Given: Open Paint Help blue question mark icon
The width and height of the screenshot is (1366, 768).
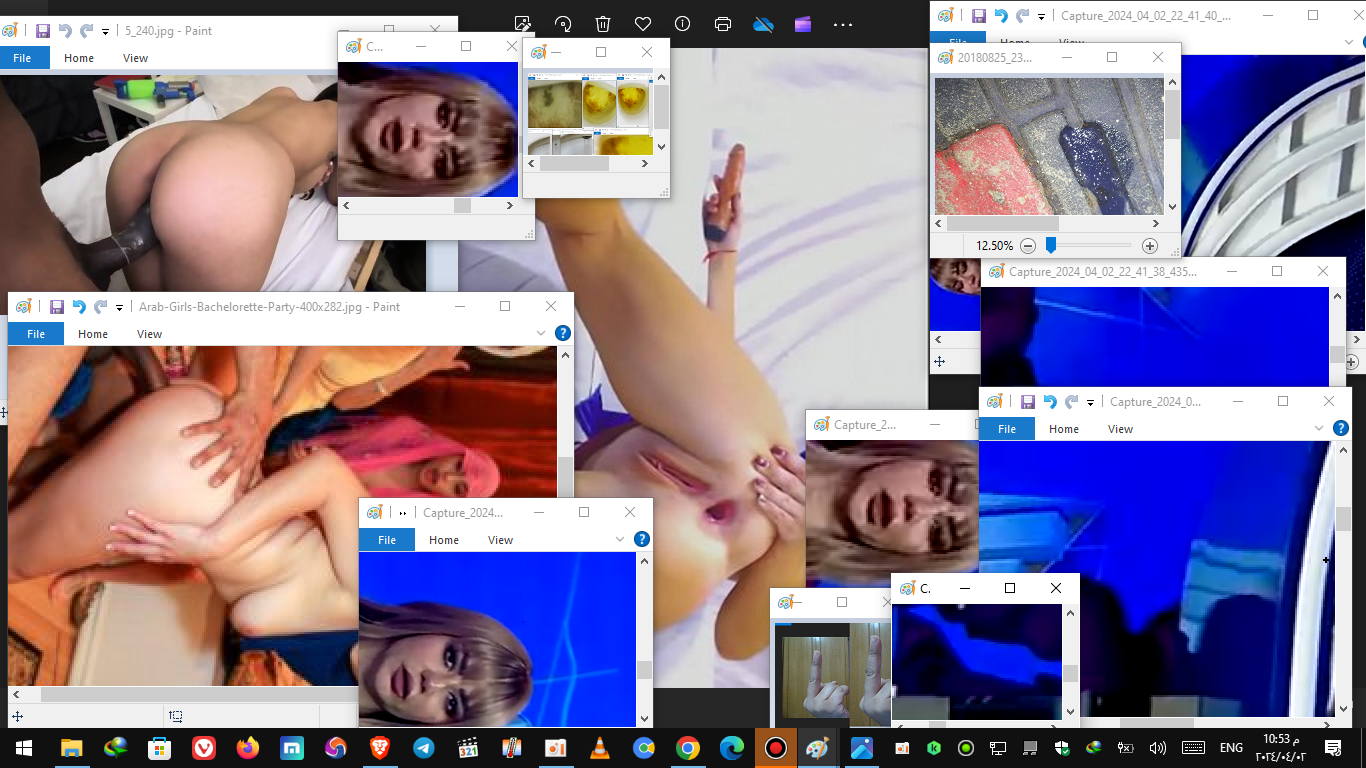Looking at the screenshot, I should (x=563, y=333).
